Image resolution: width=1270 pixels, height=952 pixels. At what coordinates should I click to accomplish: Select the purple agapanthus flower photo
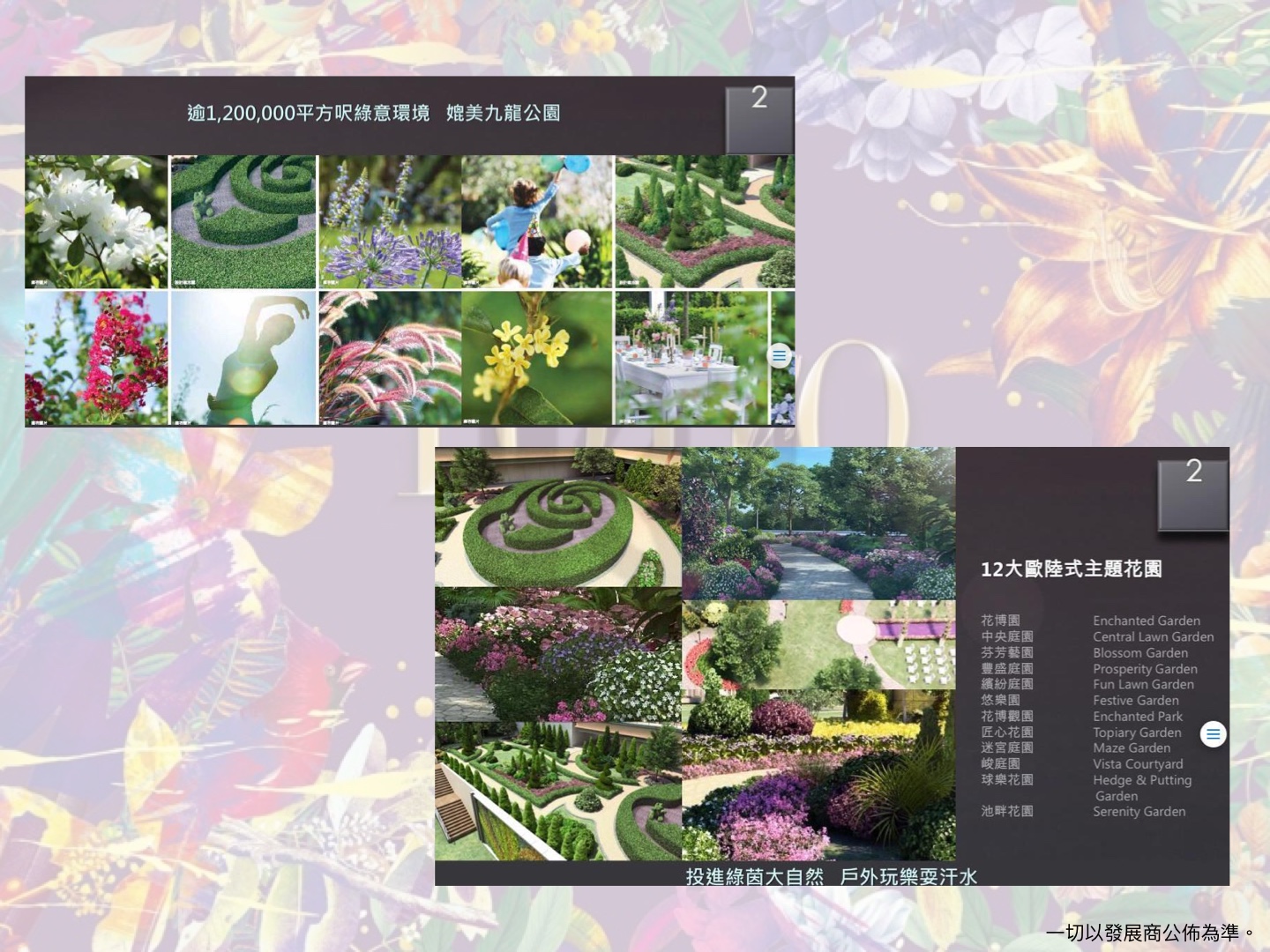click(x=390, y=222)
